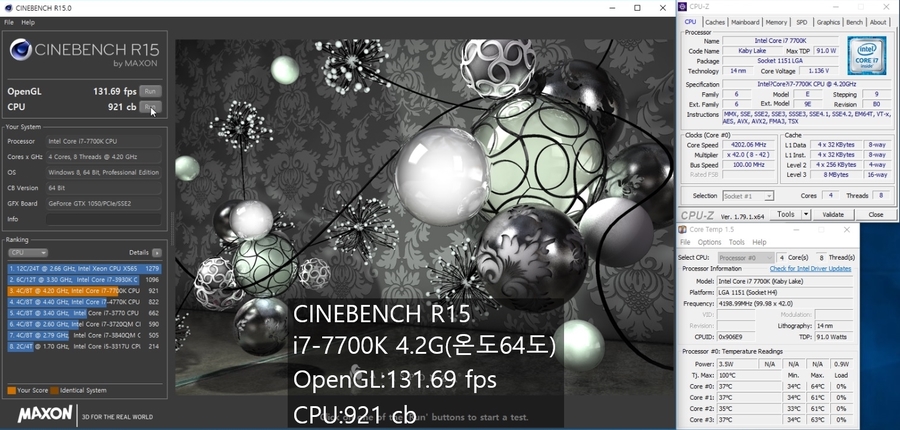Run the OpenGL benchmark test
The height and width of the screenshot is (430, 900).
click(150, 91)
